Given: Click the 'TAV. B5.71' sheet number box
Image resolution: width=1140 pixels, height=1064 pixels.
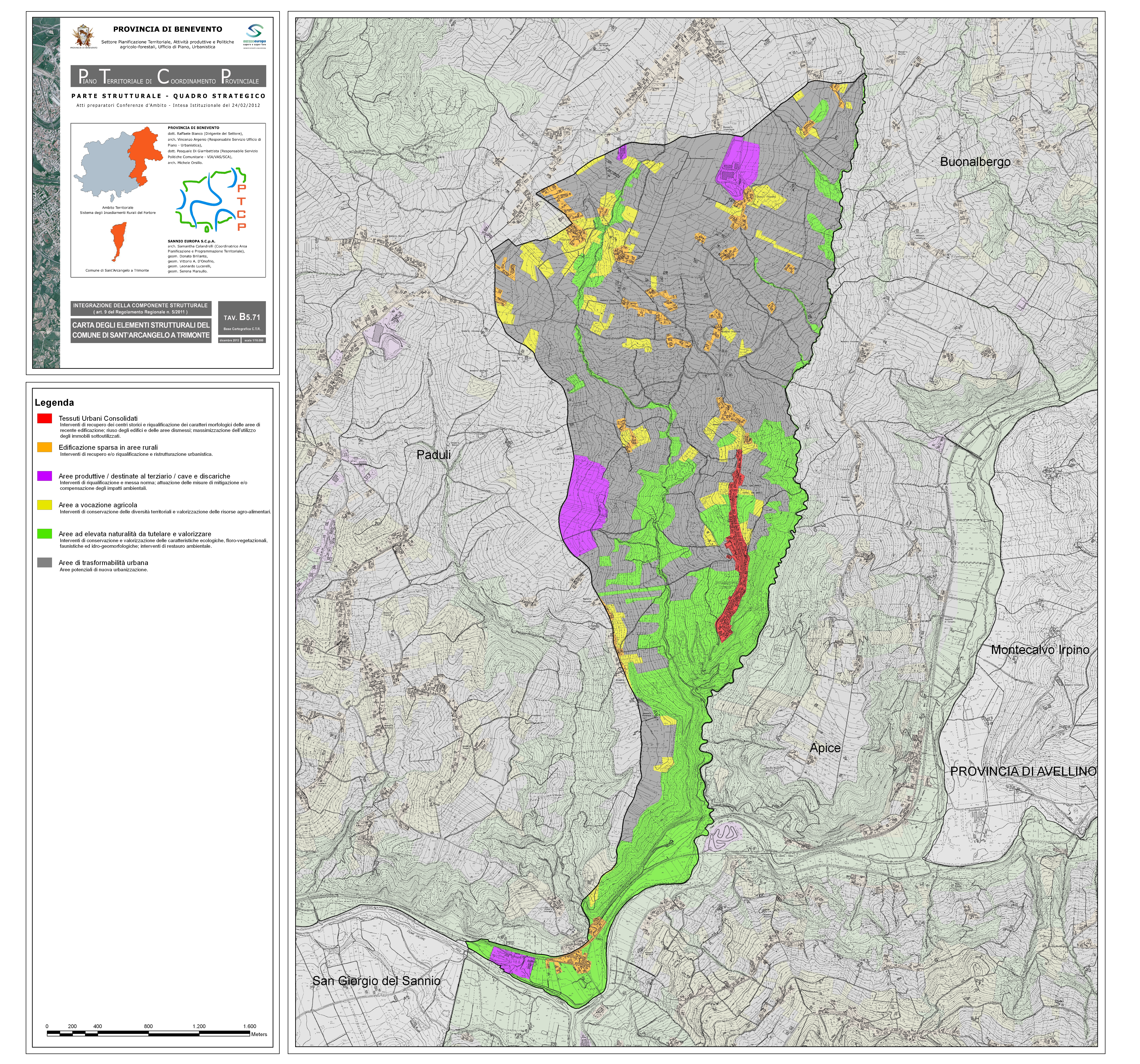Looking at the screenshot, I should [x=242, y=318].
